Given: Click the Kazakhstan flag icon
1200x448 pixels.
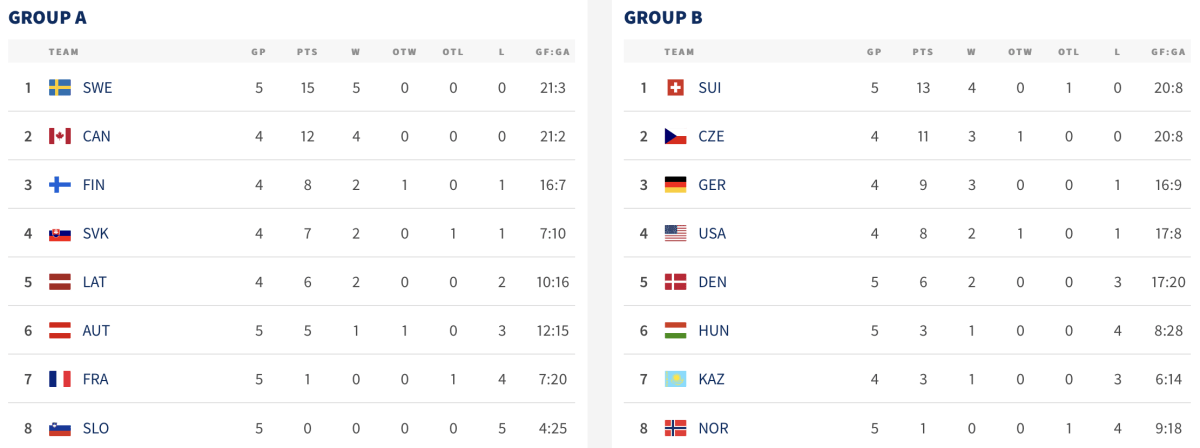Looking at the screenshot, I should (676, 379).
